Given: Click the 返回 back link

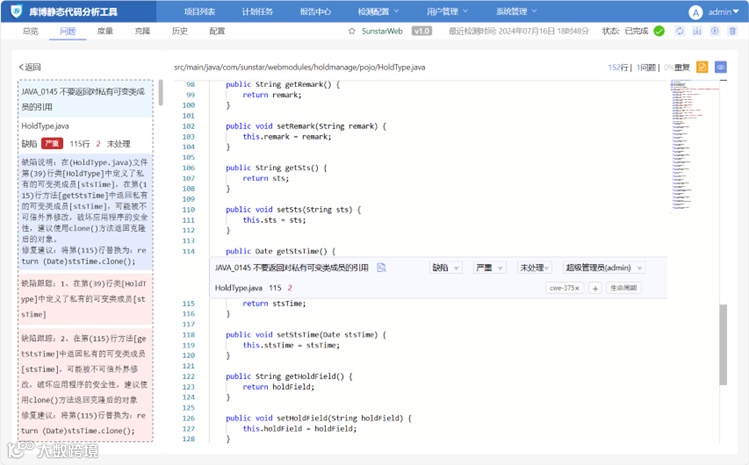Looking at the screenshot, I should point(30,67).
